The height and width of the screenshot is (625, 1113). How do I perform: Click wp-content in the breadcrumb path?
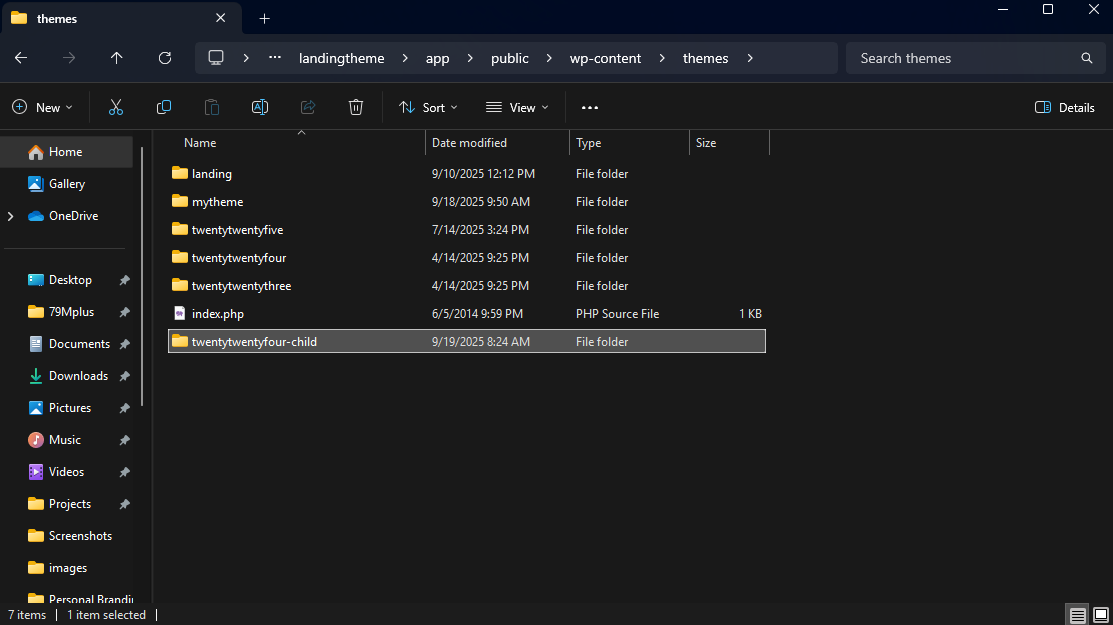pyautogui.click(x=606, y=58)
